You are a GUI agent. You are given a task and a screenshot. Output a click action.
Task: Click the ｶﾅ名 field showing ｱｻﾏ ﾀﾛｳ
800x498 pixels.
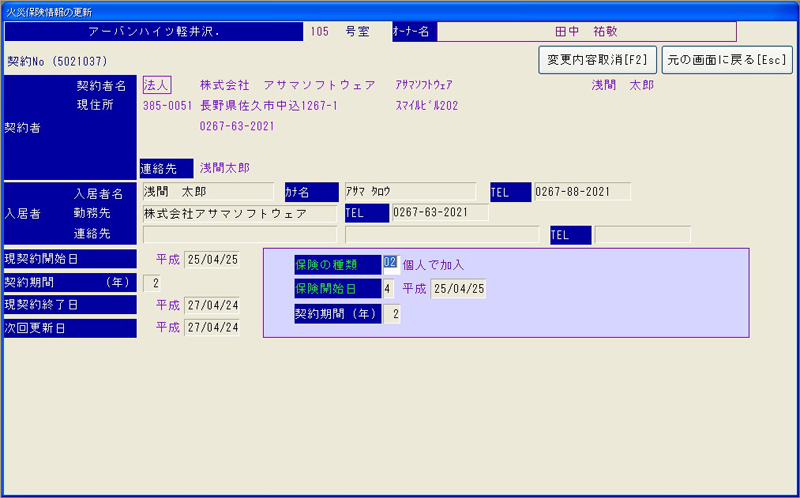(408, 191)
